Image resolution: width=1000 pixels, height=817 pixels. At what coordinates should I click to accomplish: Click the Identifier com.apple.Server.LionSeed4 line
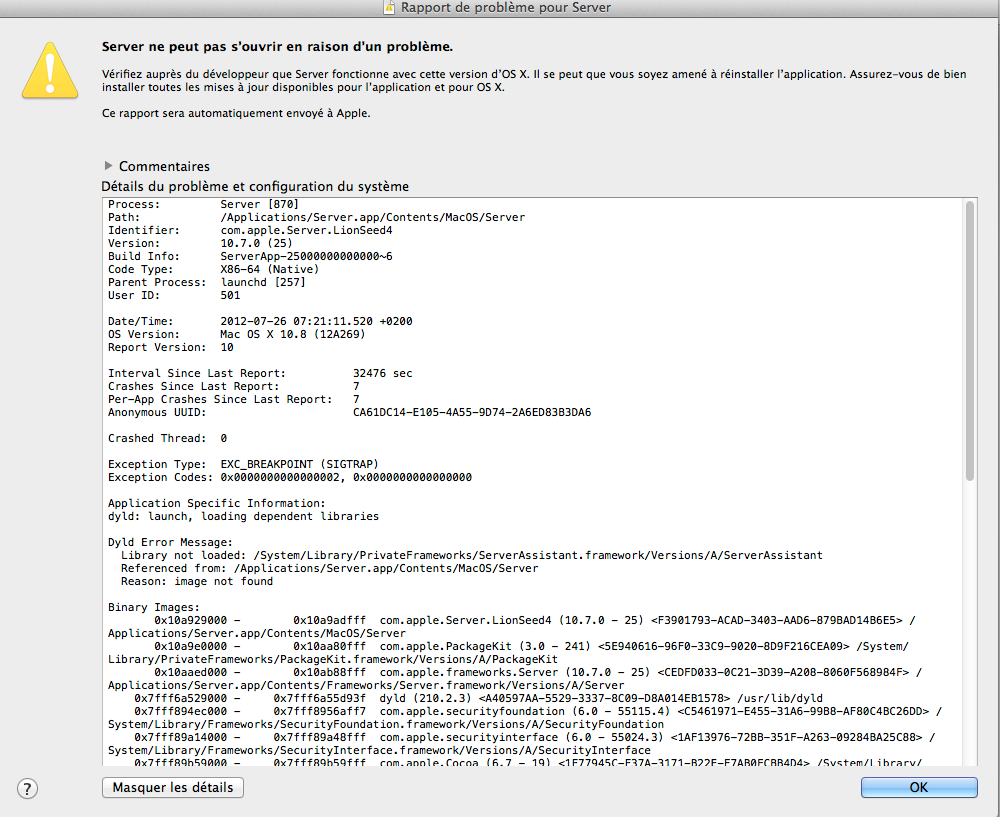coord(250,230)
